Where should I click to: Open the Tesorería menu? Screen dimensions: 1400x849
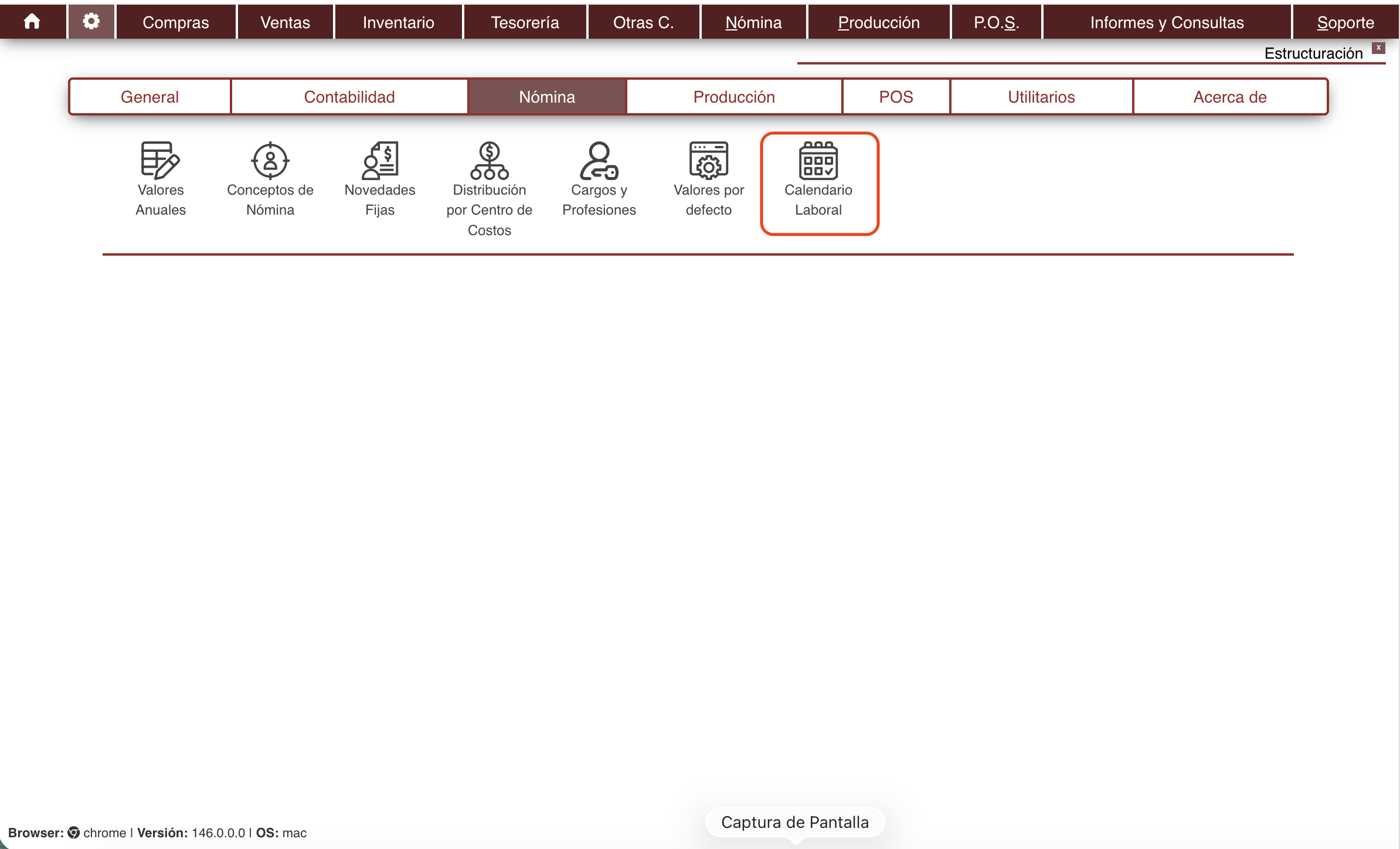click(525, 22)
